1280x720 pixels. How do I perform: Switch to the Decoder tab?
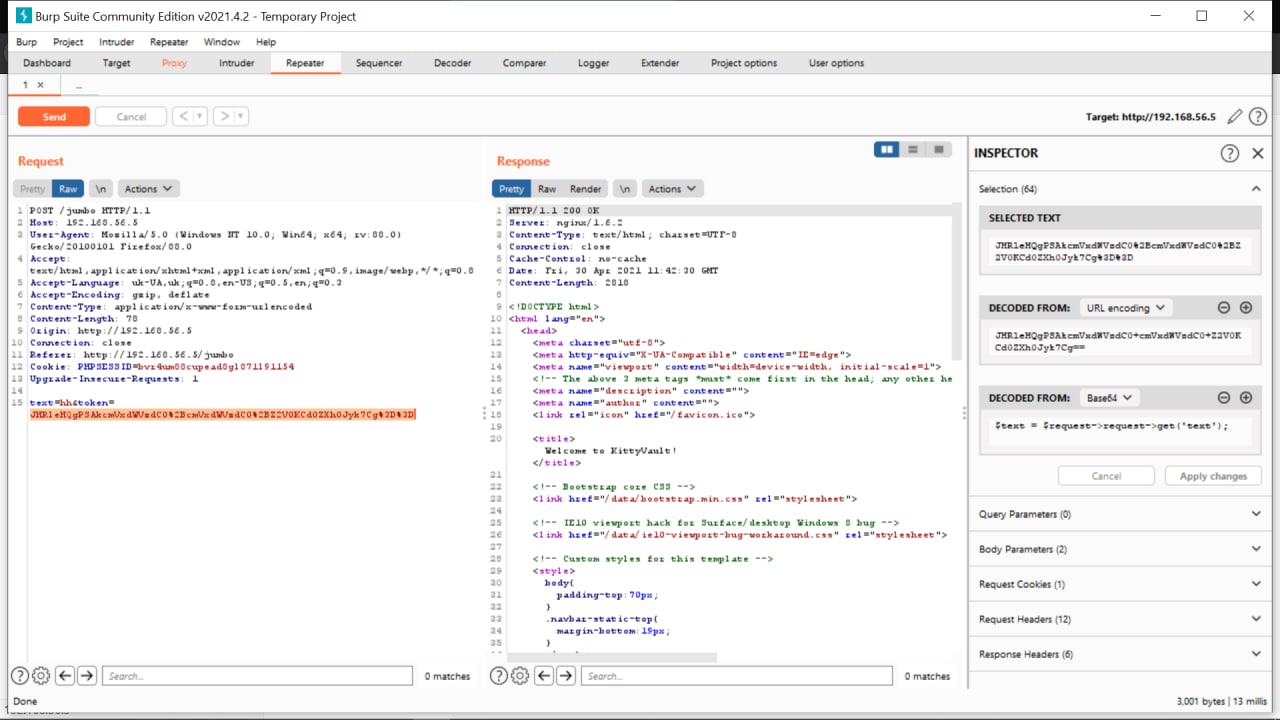pyautogui.click(x=452, y=63)
